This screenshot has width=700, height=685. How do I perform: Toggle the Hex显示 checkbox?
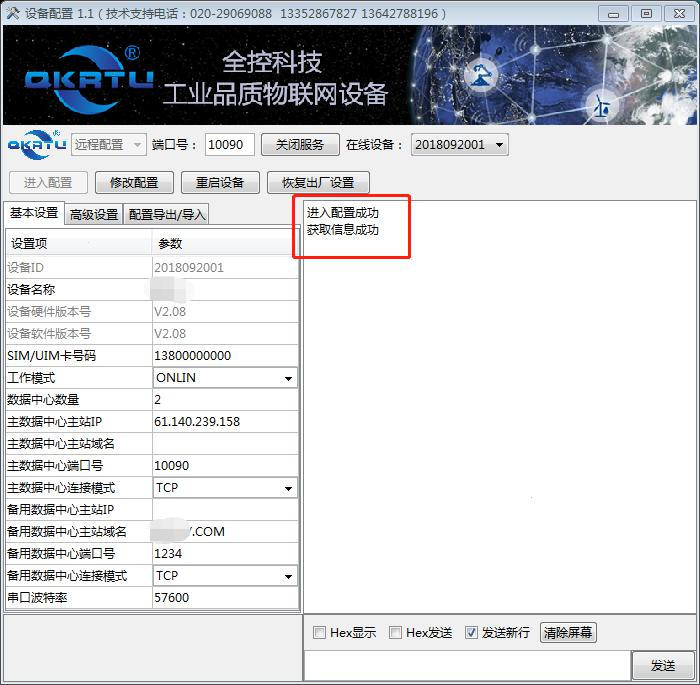click(x=319, y=632)
